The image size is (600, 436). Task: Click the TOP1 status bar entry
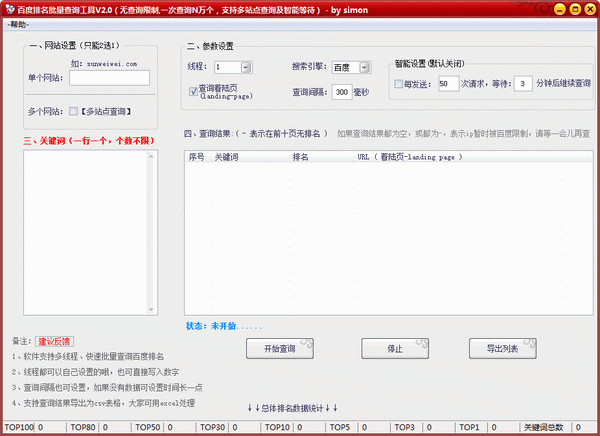click(x=469, y=427)
